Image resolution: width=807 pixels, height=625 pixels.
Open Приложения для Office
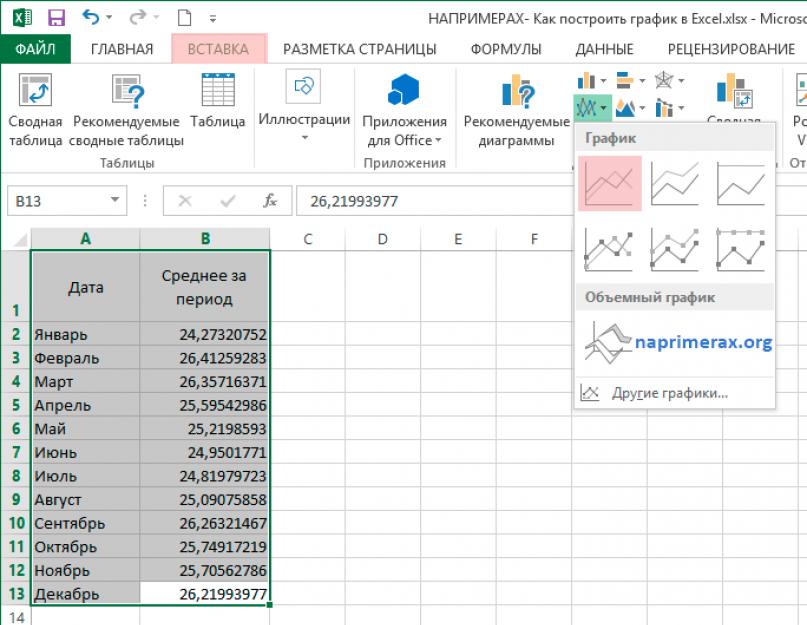[404, 110]
